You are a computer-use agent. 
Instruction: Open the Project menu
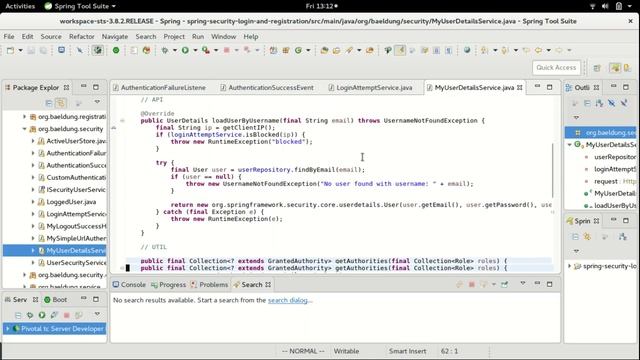click(174, 36)
